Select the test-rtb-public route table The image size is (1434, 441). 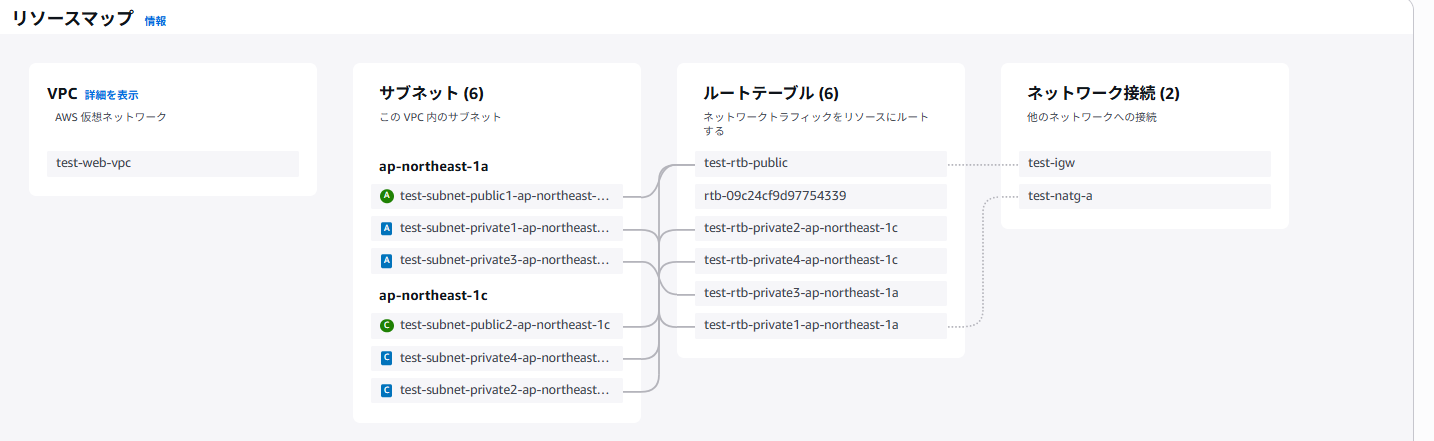tap(820, 163)
